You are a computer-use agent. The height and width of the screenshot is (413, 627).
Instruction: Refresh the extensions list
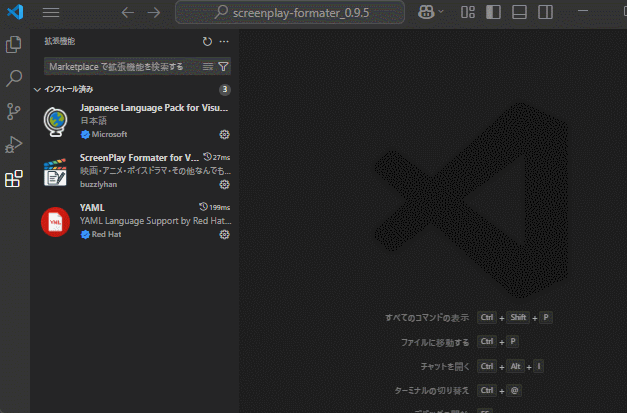pyautogui.click(x=207, y=41)
